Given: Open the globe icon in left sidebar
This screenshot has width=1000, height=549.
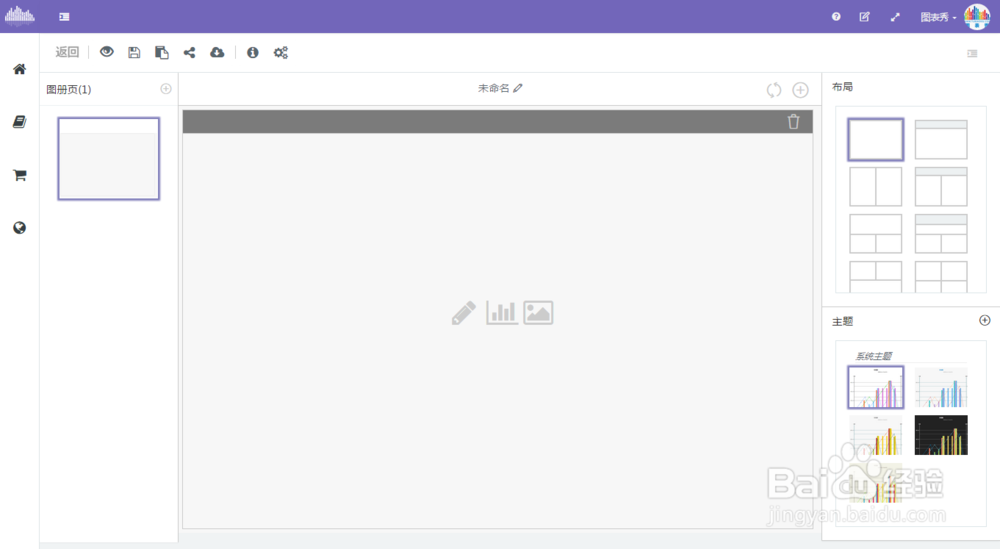Looking at the screenshot, I should 20,228.
